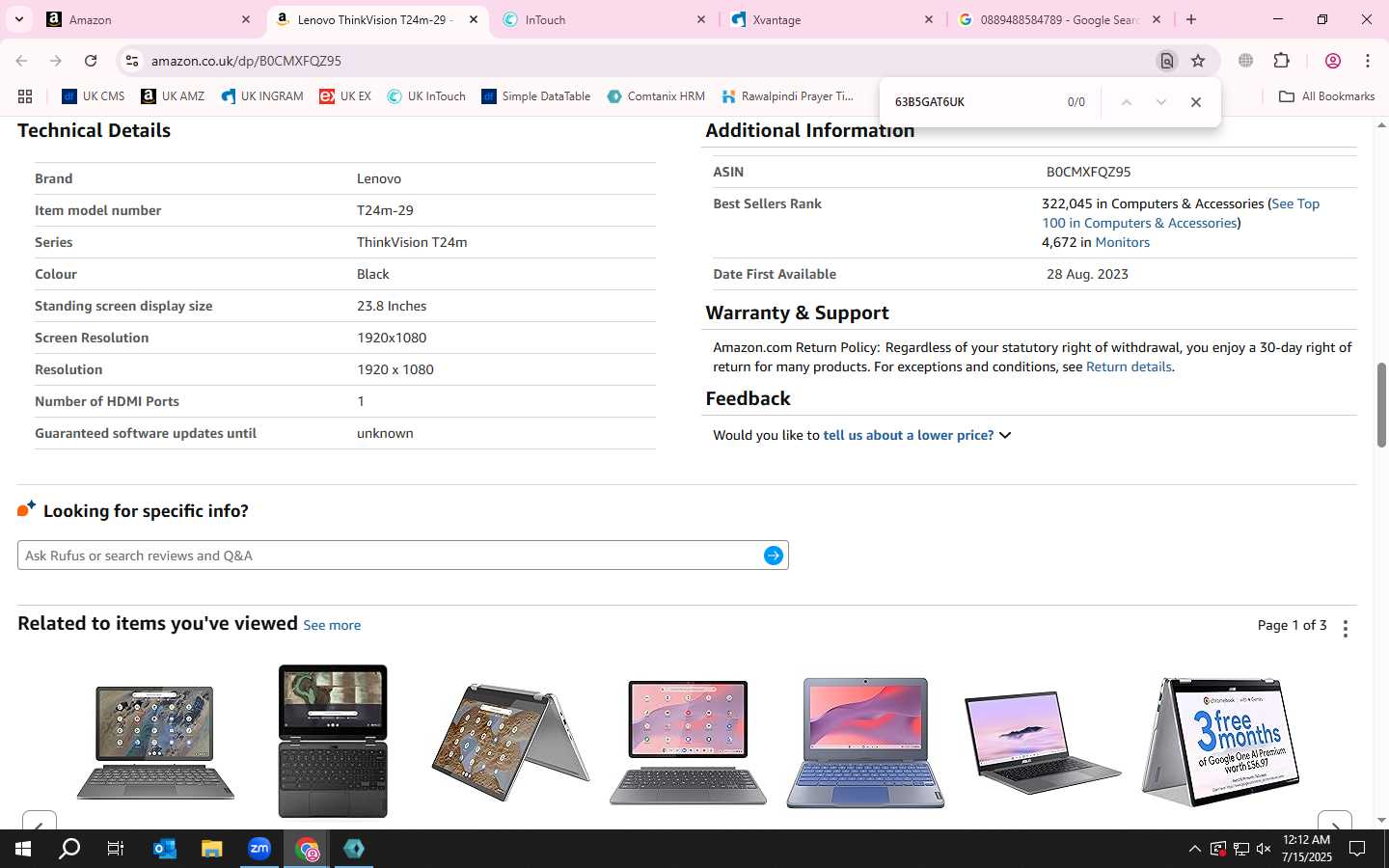Viewport: 1389px width, 868px height.
Task: Close the find bar
Action: [1196, 102]
